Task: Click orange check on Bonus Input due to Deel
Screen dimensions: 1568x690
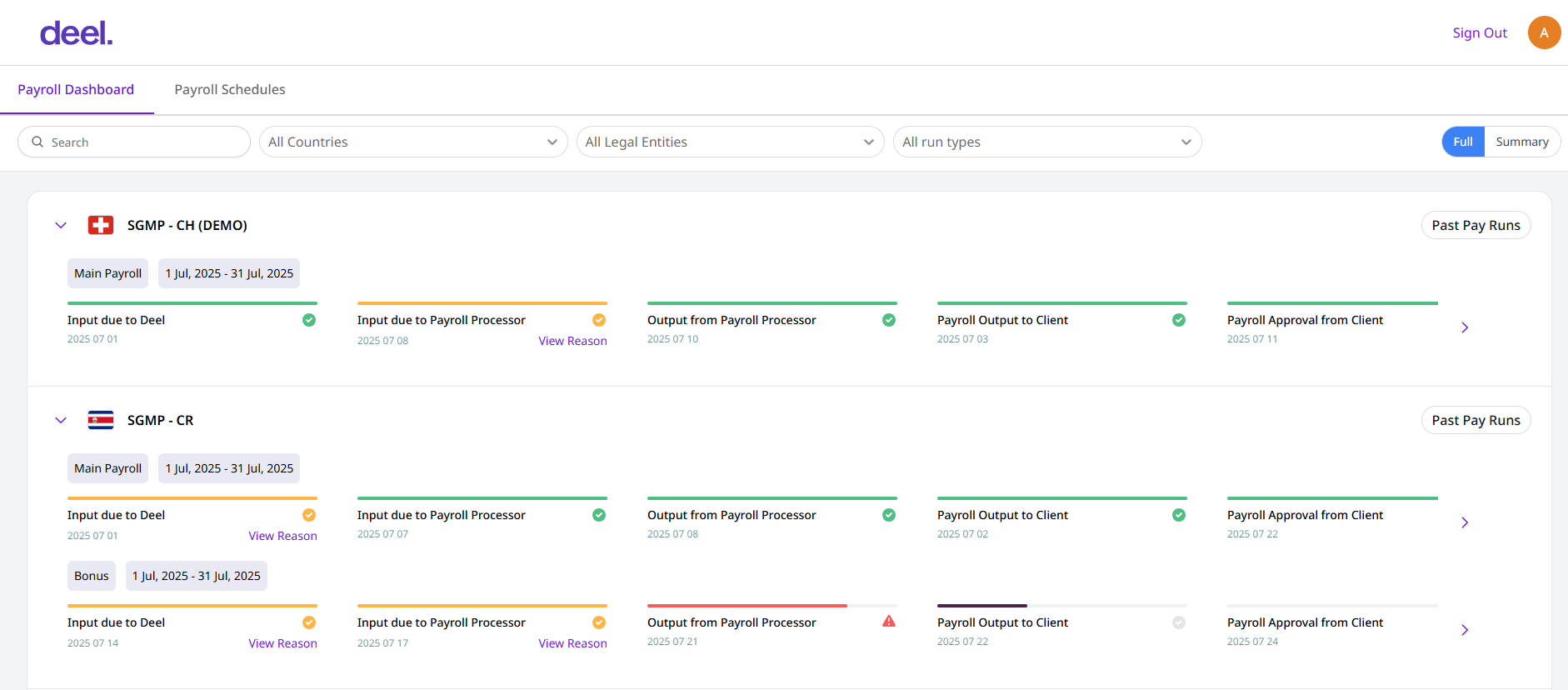Action: (309, 622)
